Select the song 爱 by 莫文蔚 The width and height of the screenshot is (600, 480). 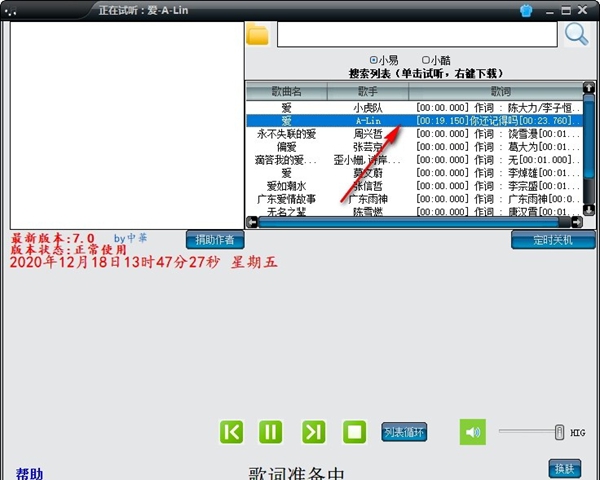point(414,173)
